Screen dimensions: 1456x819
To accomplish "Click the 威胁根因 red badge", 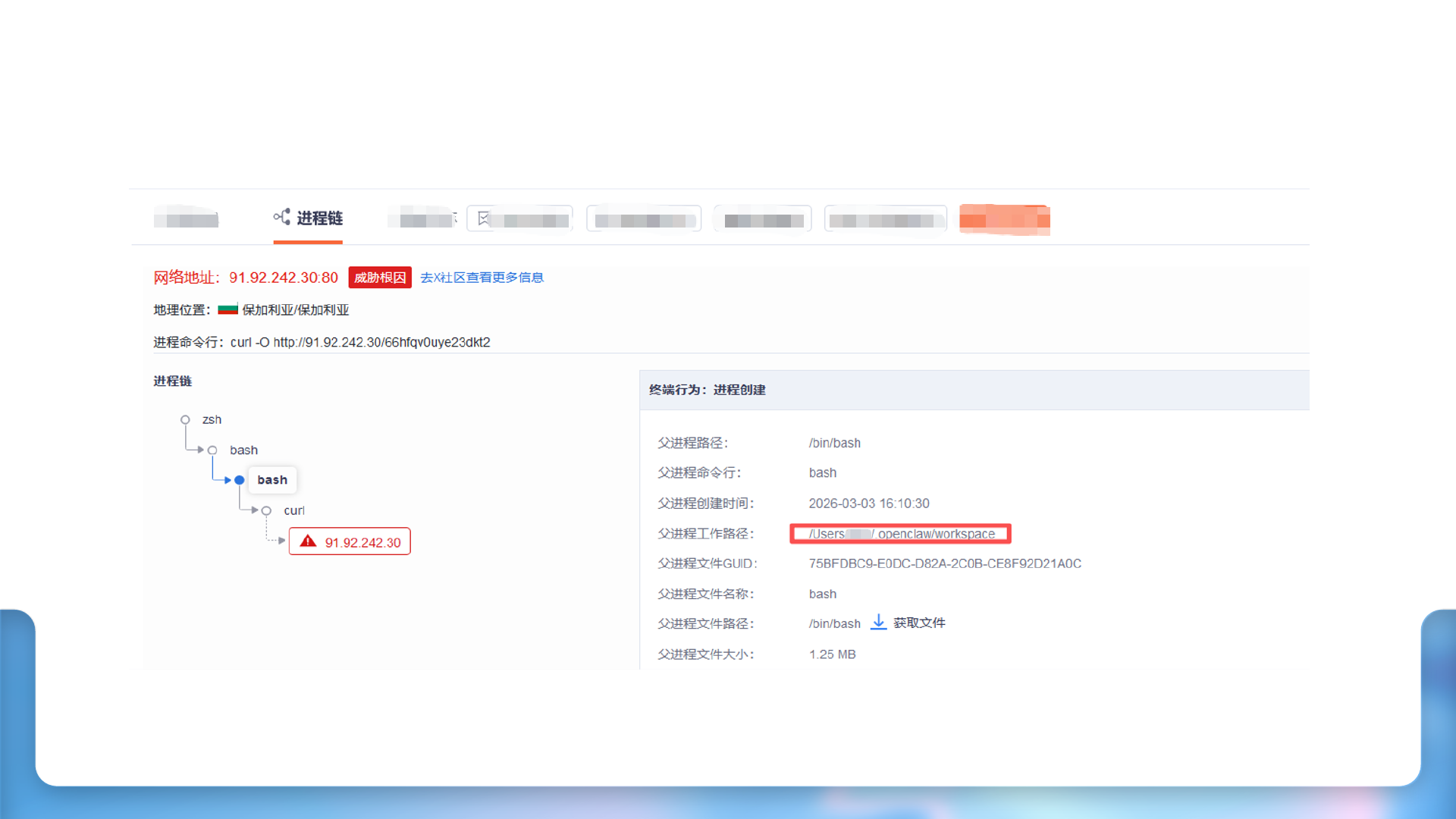I will pyautogui.click(x=379, y=278).
